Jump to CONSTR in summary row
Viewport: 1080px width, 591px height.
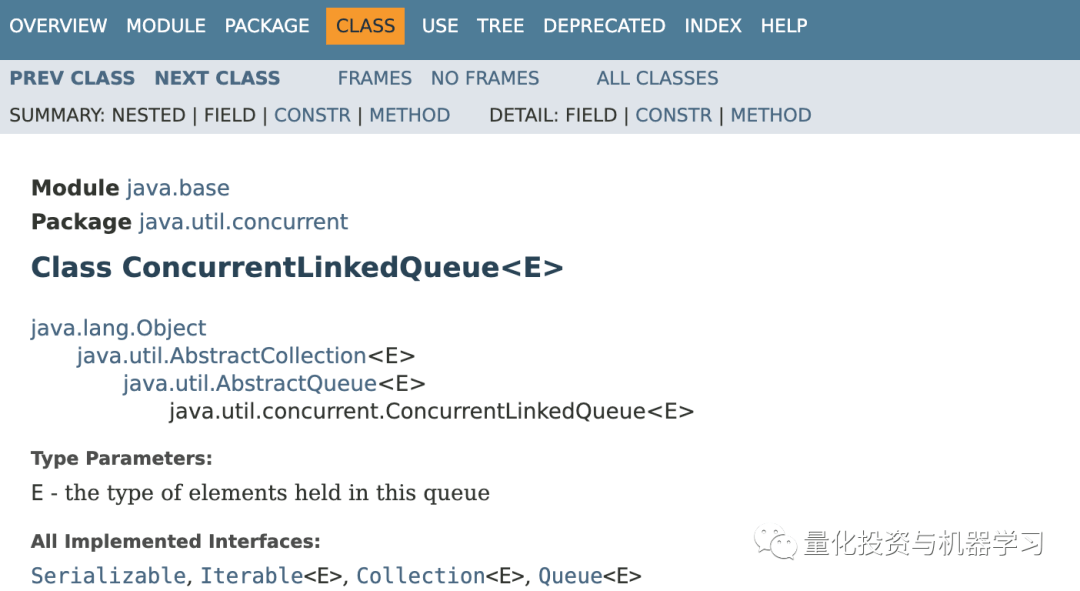(312, 115)
